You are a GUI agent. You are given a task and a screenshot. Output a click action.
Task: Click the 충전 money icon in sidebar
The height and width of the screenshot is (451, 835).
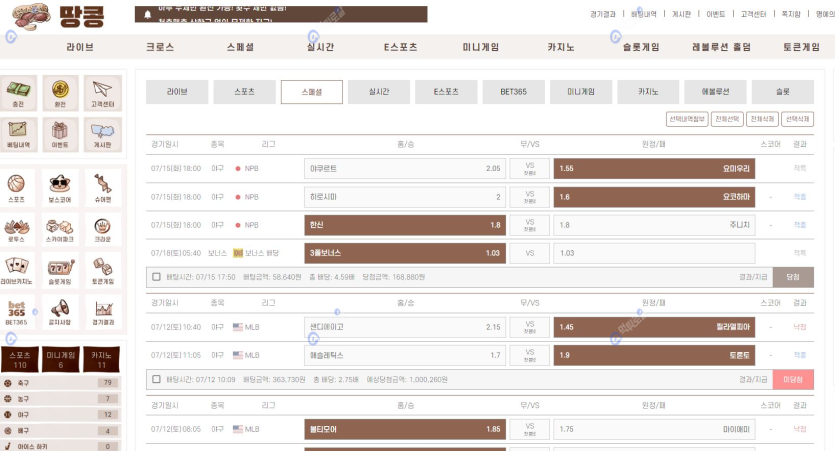pyautogui.click(x=17, y=91)
